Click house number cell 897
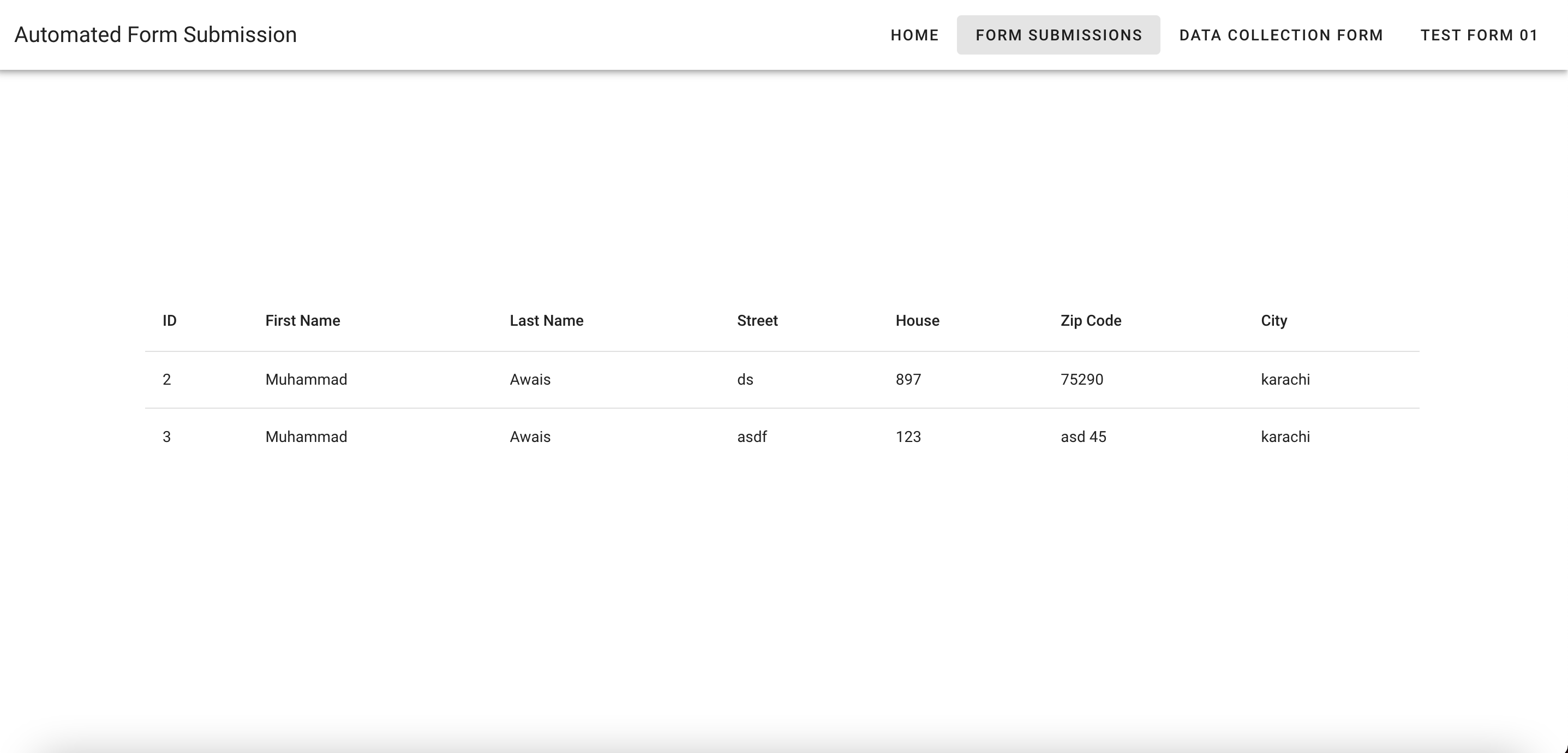The width and height of the screenshot is (1568, 753). [x=907, y=380]
